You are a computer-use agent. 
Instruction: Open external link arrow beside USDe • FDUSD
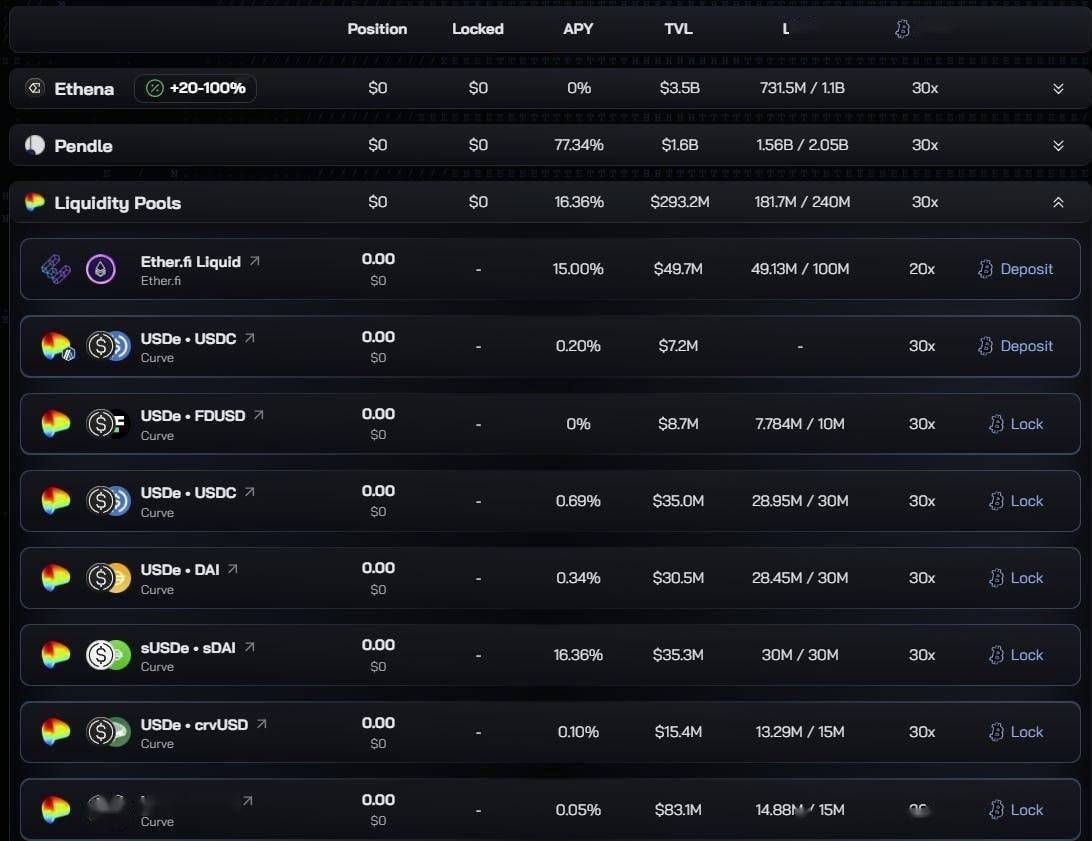259,415
